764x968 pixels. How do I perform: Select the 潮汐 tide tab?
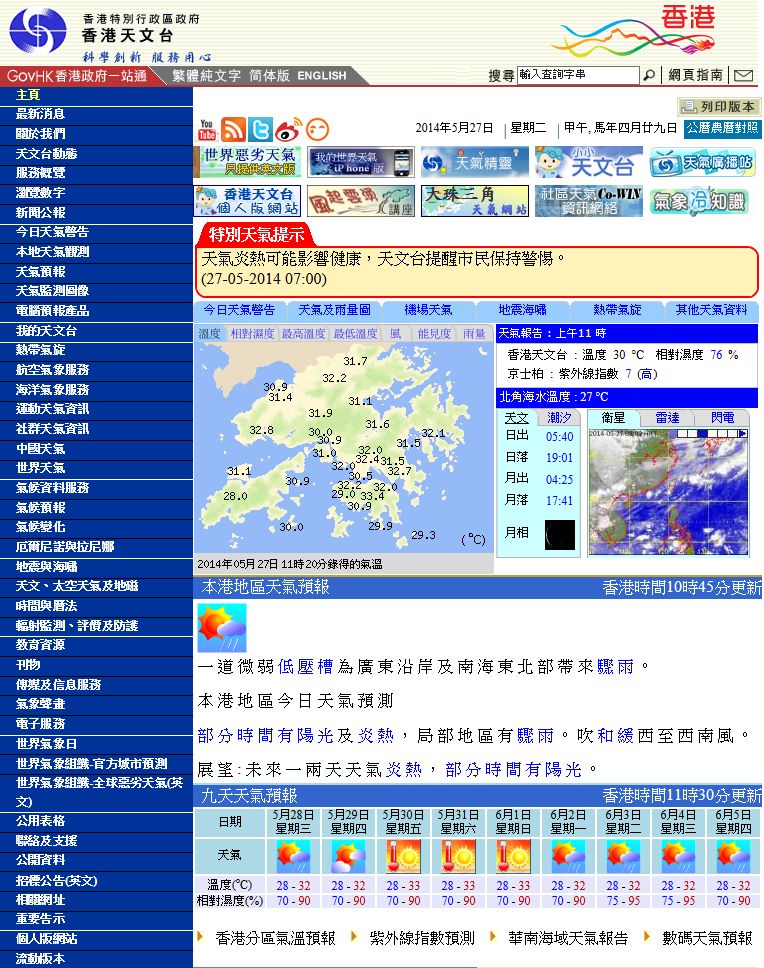[x=559, y=417]
